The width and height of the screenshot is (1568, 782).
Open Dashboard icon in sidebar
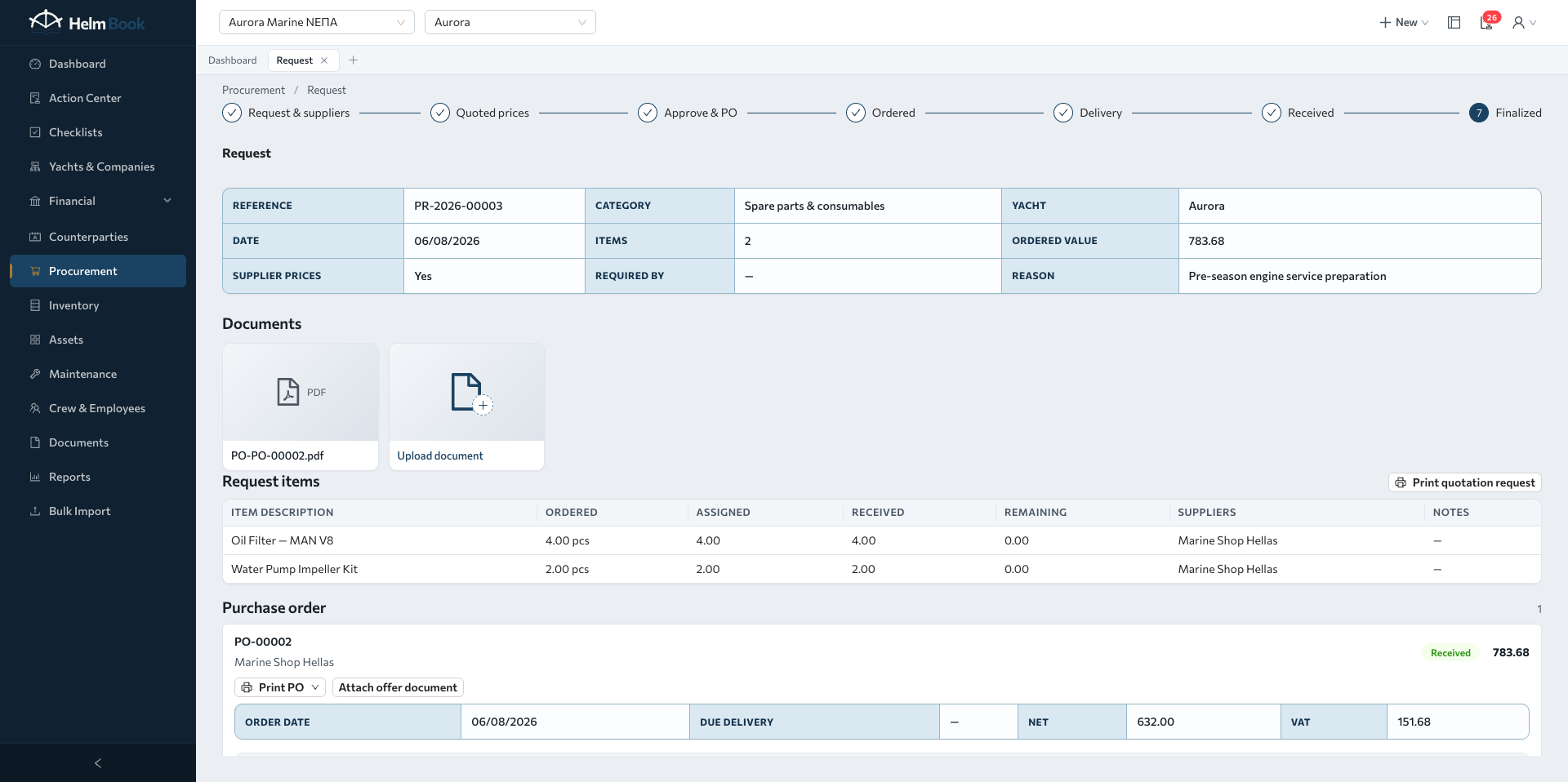click(35, 64)
